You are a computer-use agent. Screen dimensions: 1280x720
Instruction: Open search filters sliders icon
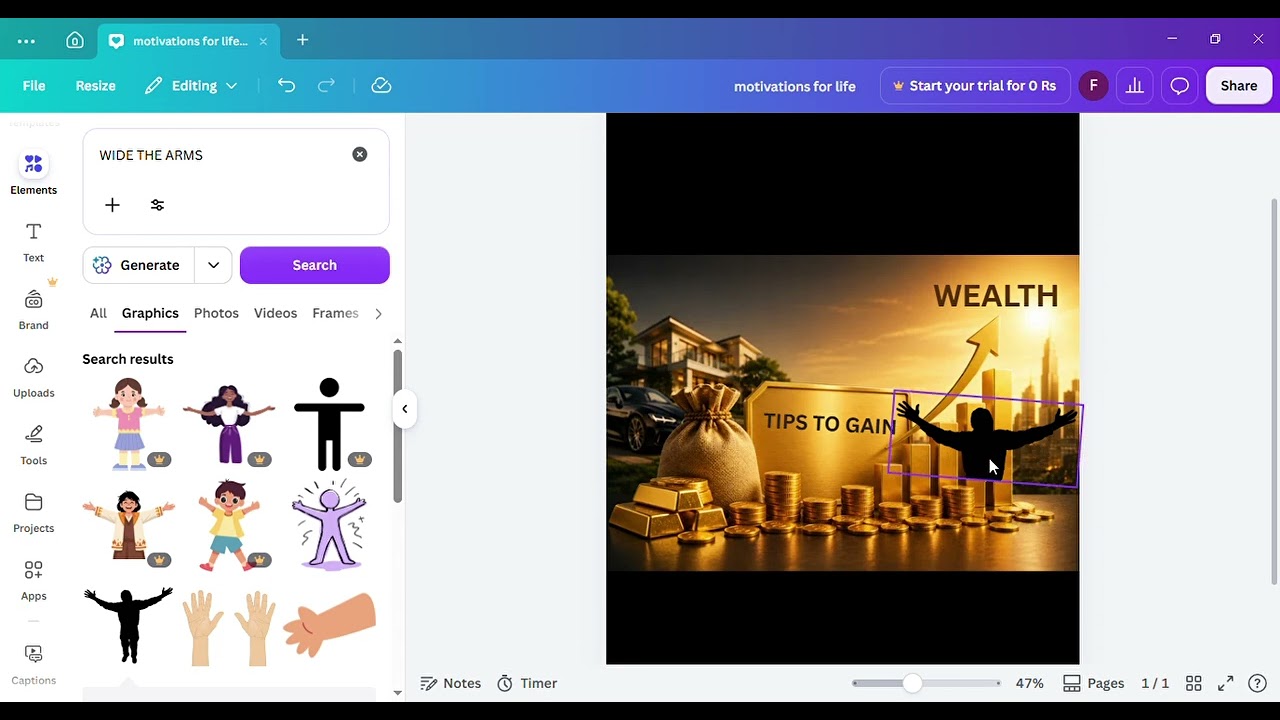(157, 205)
